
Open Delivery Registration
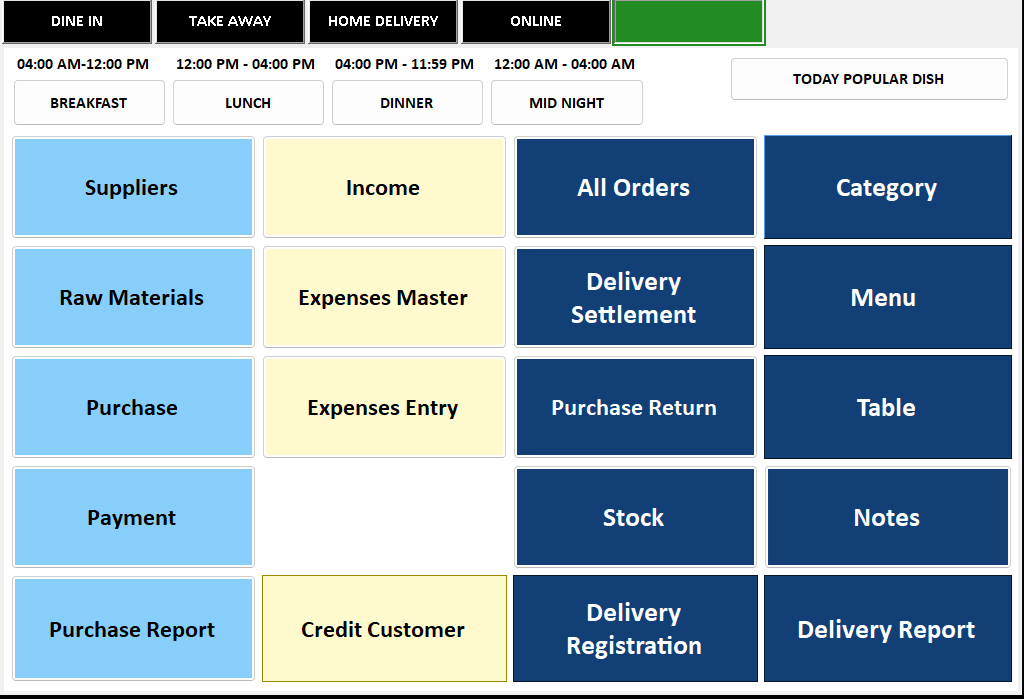635,628
